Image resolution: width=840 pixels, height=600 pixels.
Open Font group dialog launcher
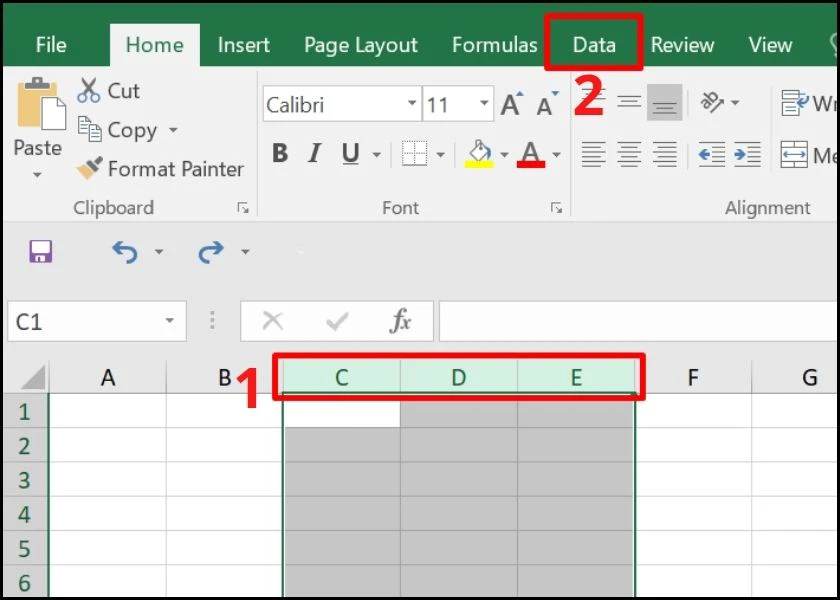pyautogui.click(x=557, y=208)
